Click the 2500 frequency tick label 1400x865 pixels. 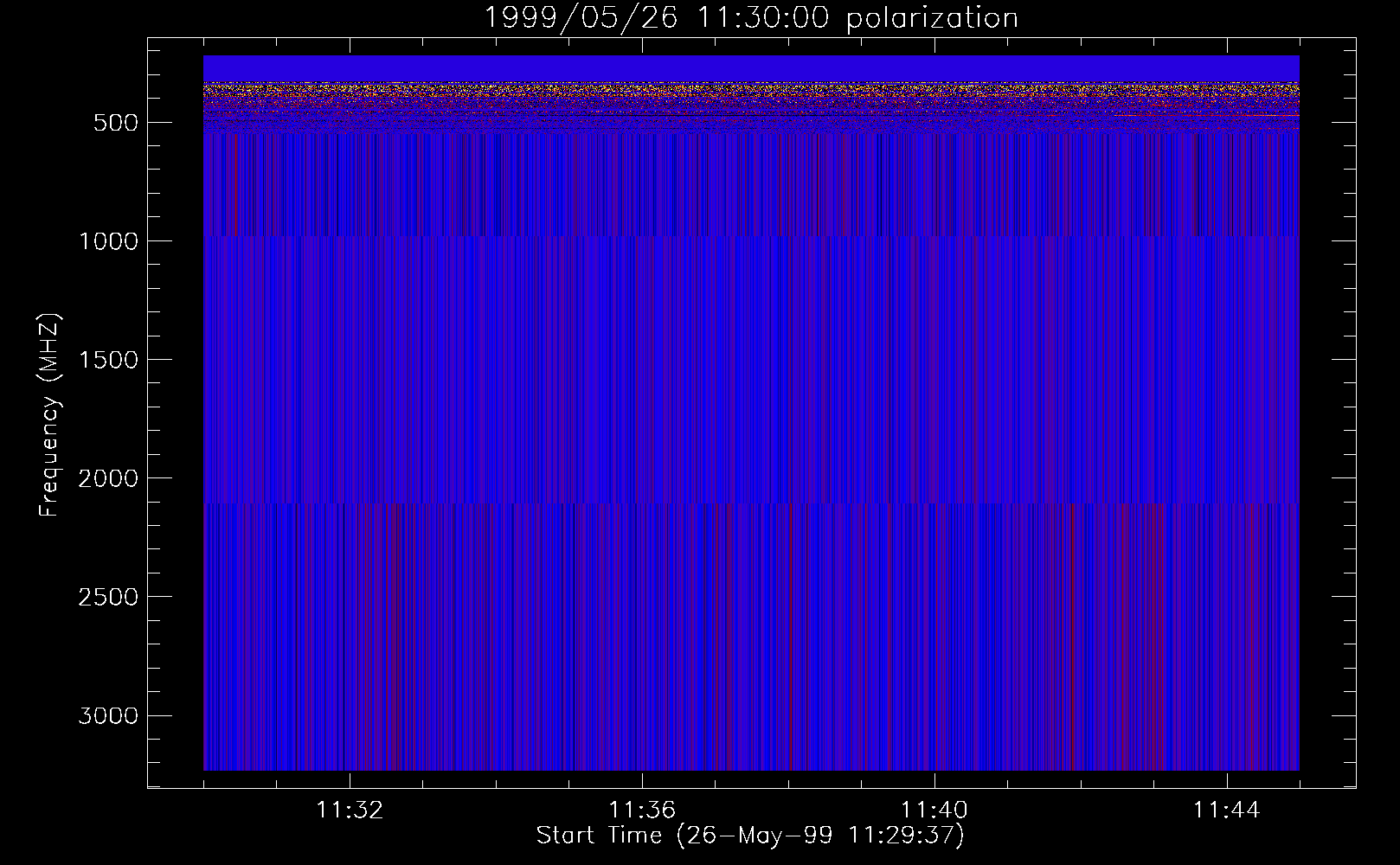click(108, 597)
